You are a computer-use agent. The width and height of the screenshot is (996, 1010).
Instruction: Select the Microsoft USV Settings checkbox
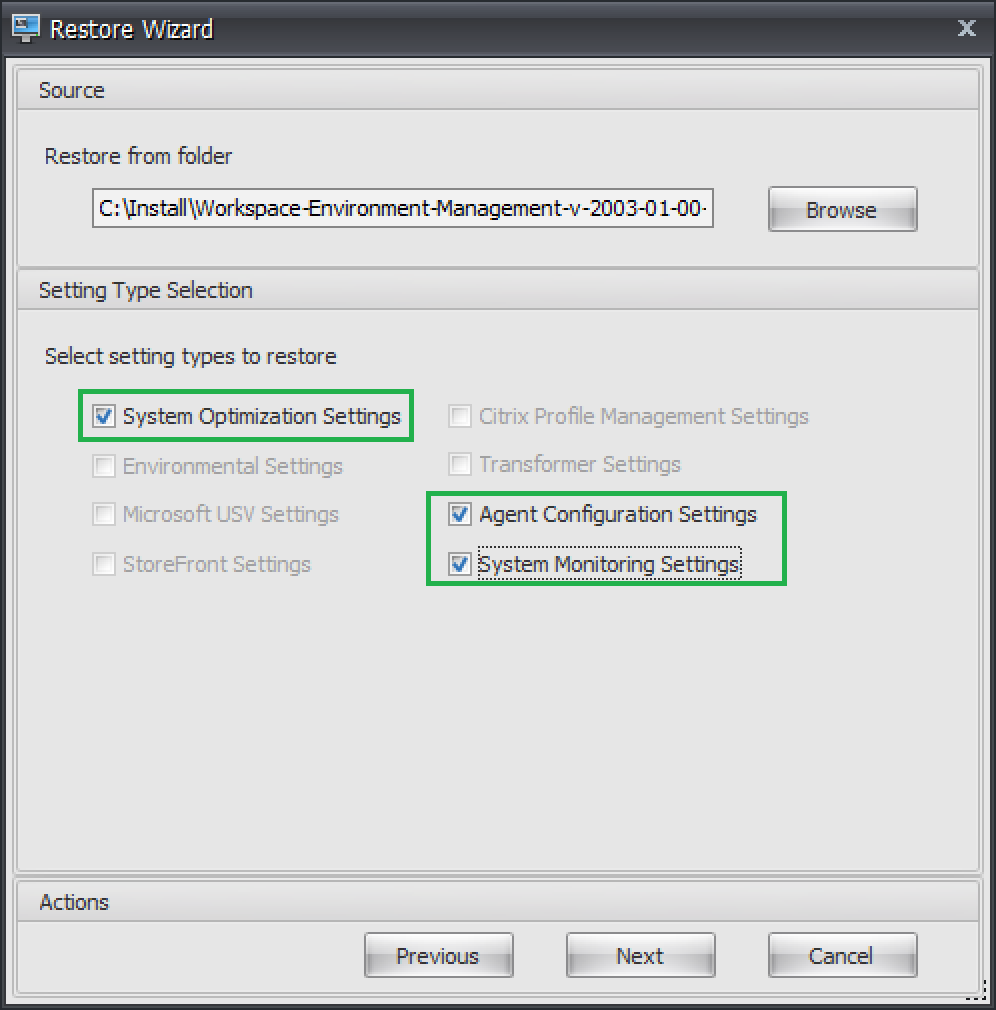104,515
